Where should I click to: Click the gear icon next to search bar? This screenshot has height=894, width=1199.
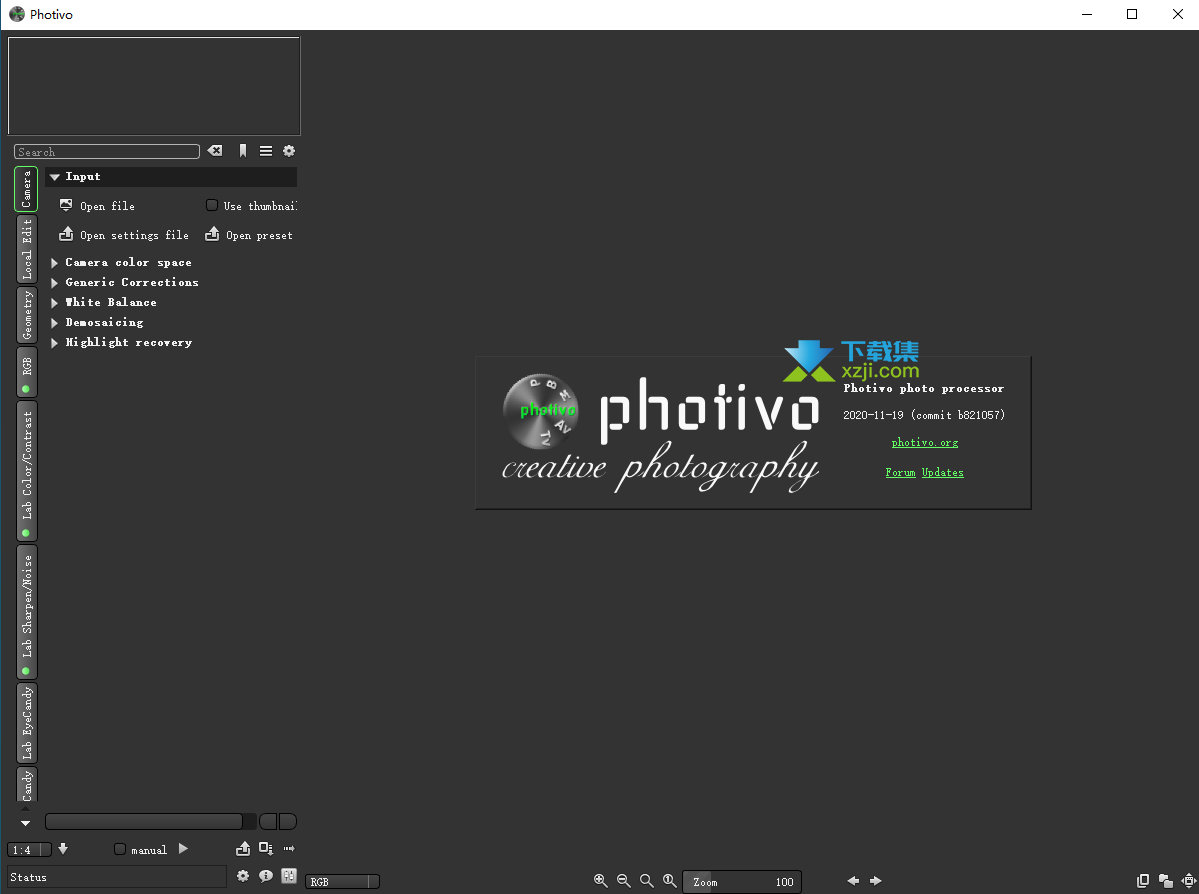pyautogui.click(x=289, y=151)
